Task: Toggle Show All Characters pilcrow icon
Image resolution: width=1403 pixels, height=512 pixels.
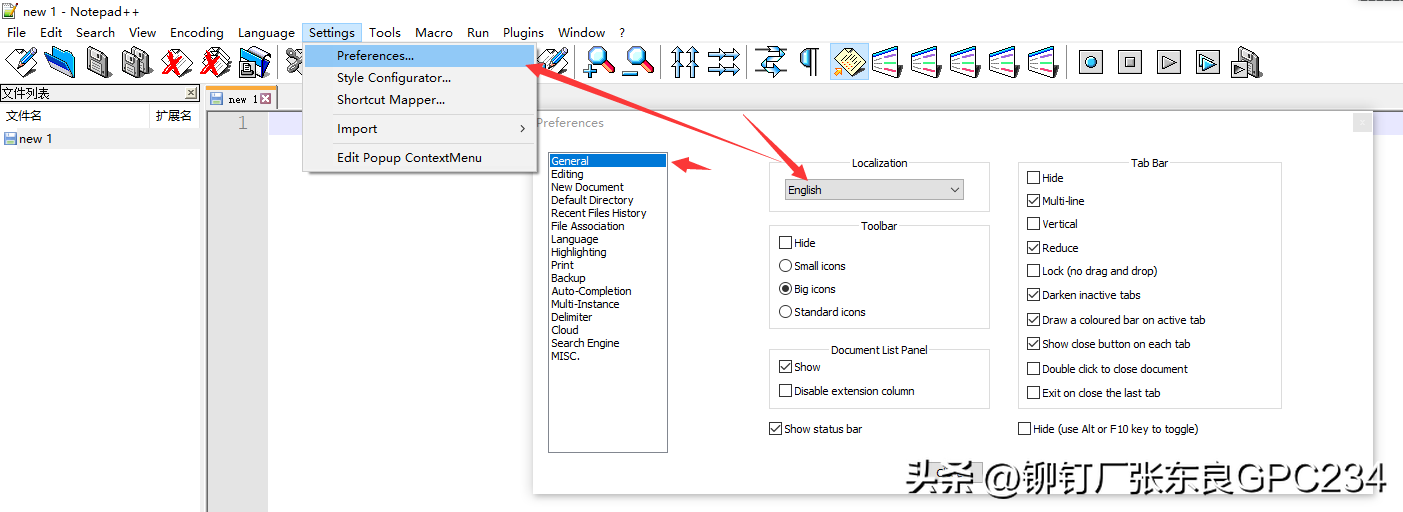Action: pos(810,62)
